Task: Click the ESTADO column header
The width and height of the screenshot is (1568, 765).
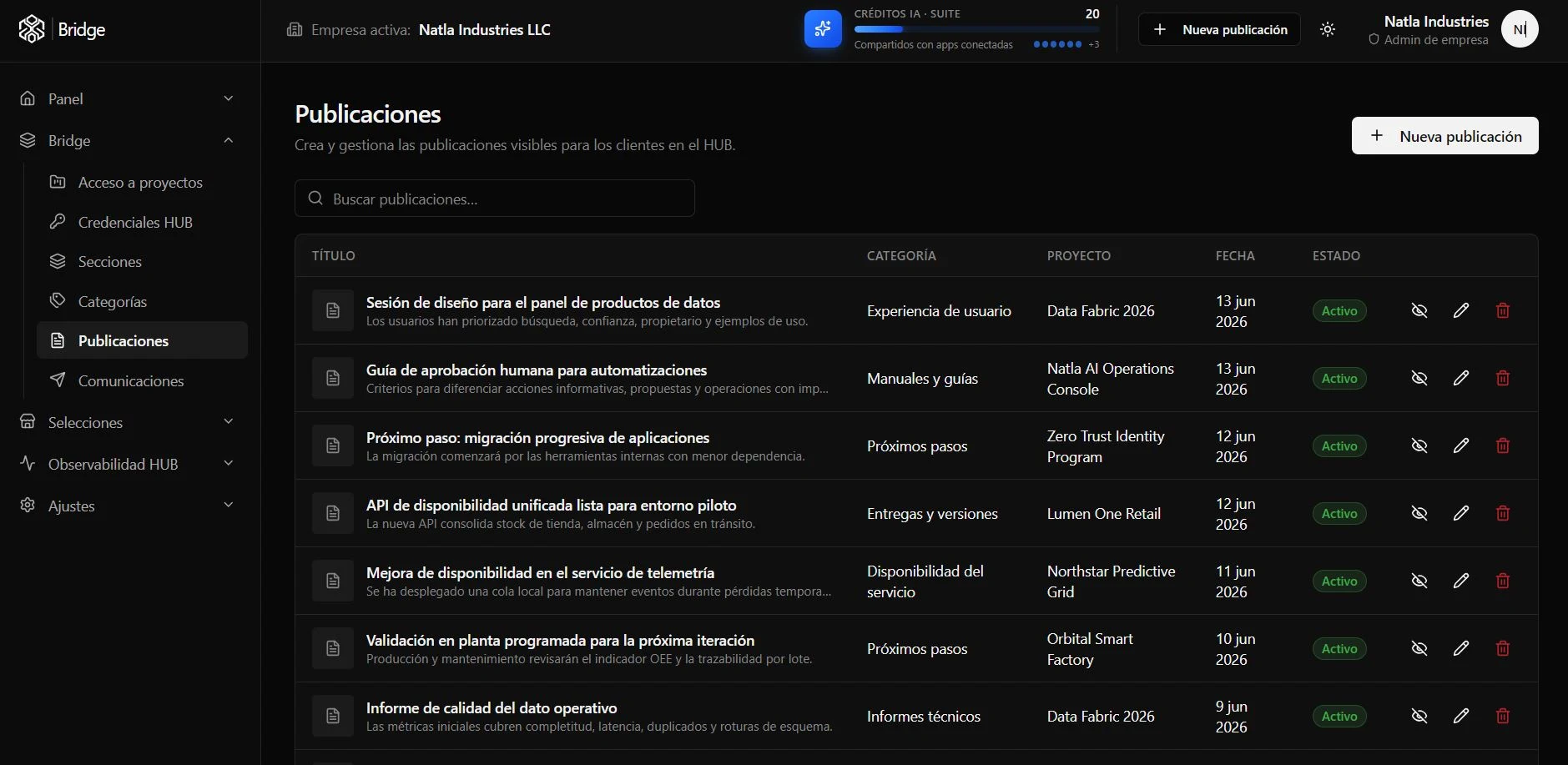Action: (1336, 255)
